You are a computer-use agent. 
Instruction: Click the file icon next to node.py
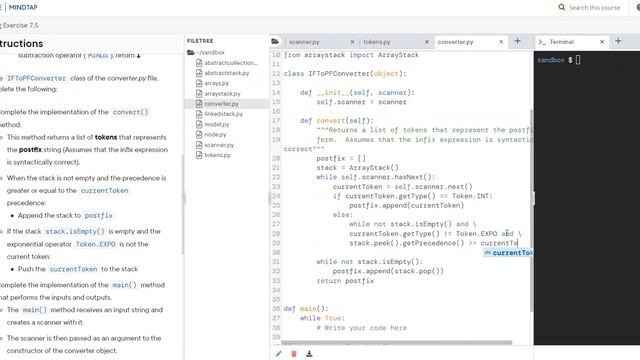(199, 134)
